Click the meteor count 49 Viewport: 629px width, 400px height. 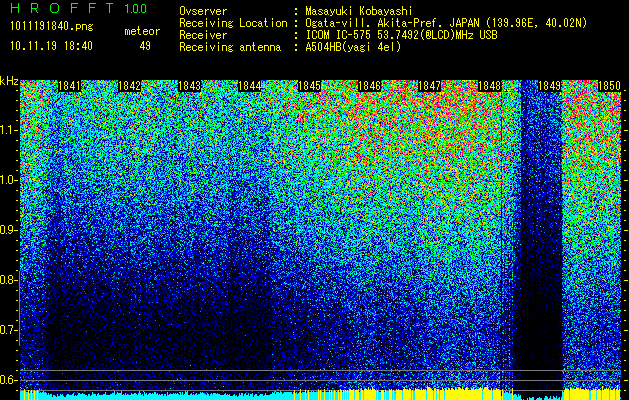[x=145, y=46]
